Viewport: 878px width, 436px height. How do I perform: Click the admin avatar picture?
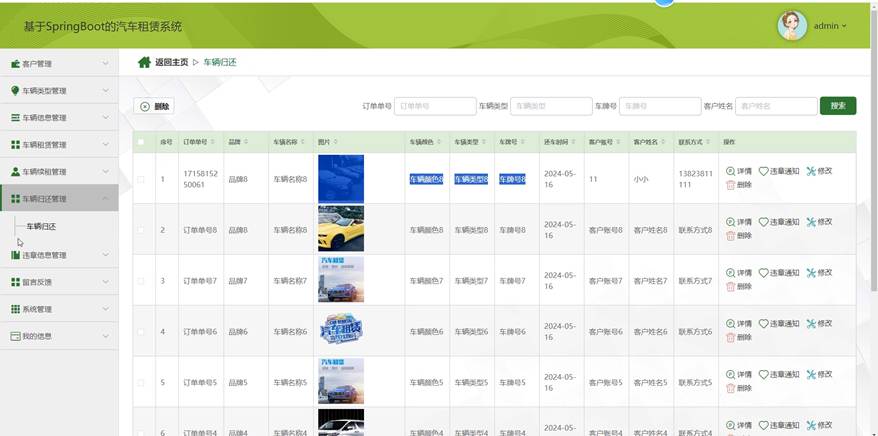(792, 26)
